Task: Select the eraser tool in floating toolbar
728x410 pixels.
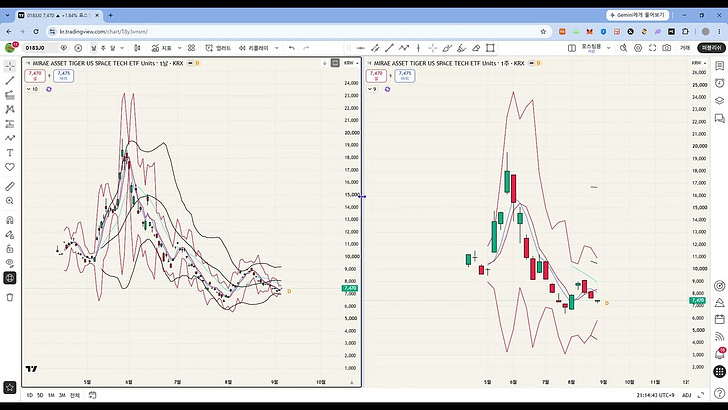Action: (x=476, y=48)
